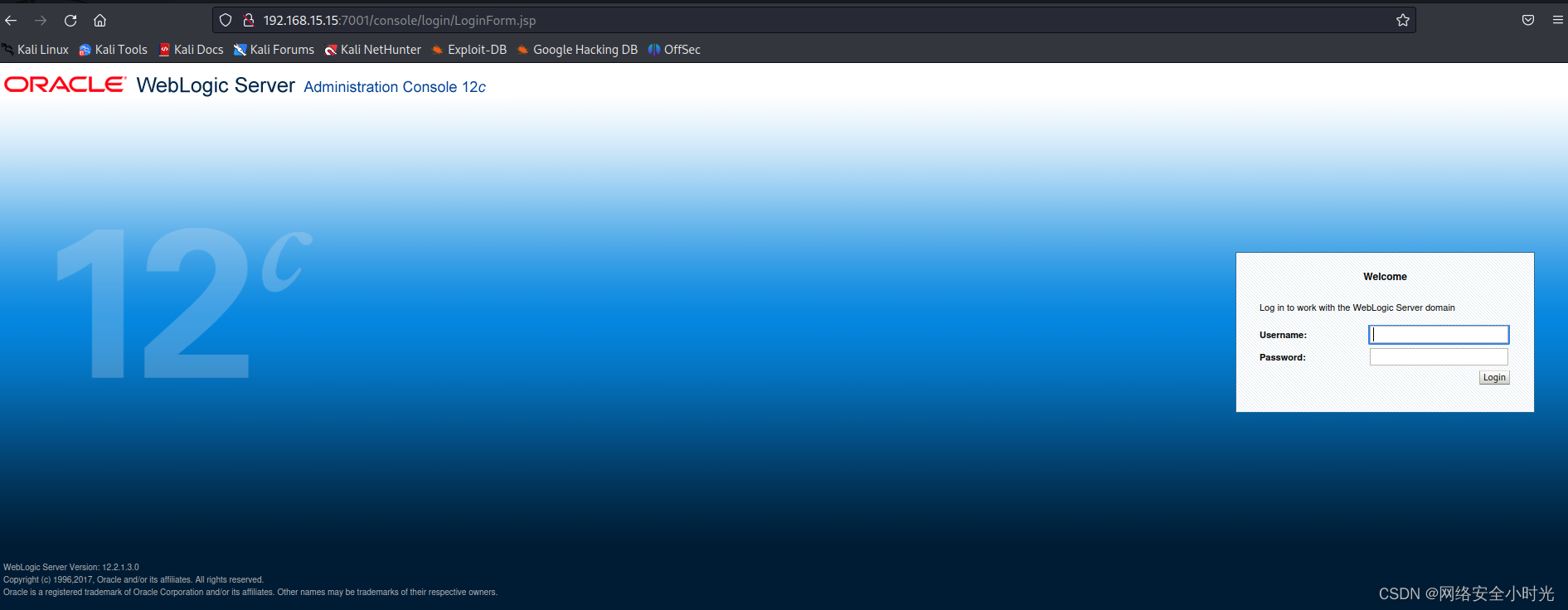Open the OffSec bookmark

click(x=674, y=50)
